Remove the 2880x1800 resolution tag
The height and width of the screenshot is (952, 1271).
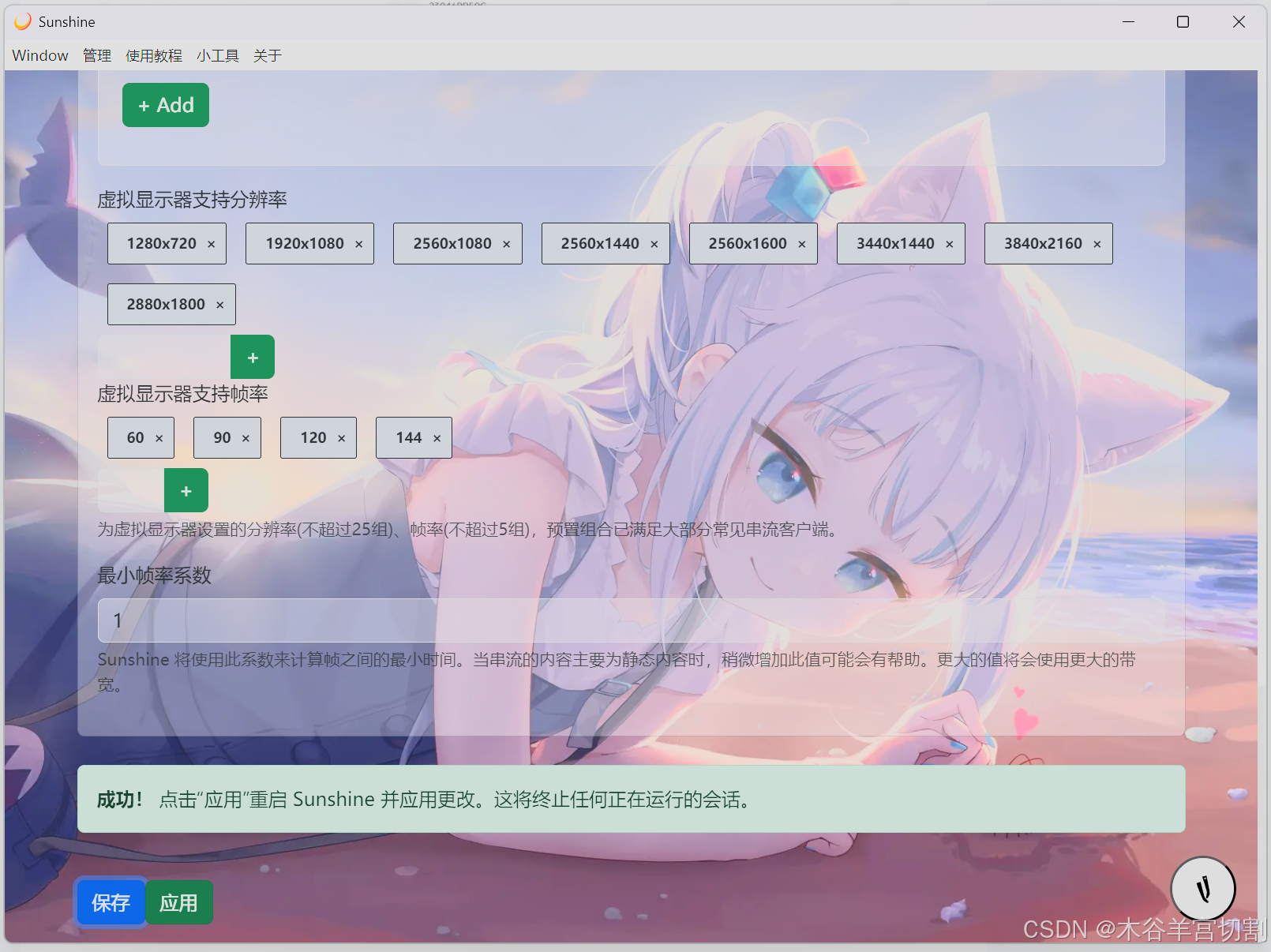point(219,305)
